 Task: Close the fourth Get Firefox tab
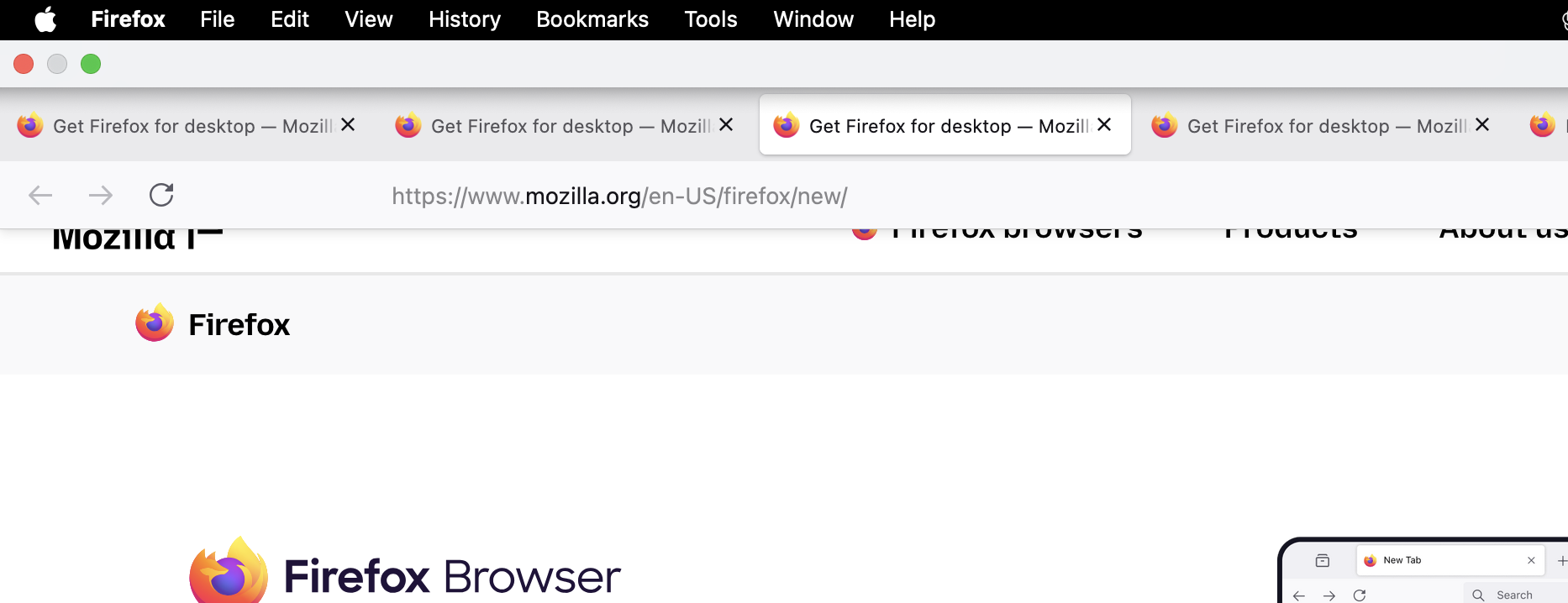tap(1482, 124)
